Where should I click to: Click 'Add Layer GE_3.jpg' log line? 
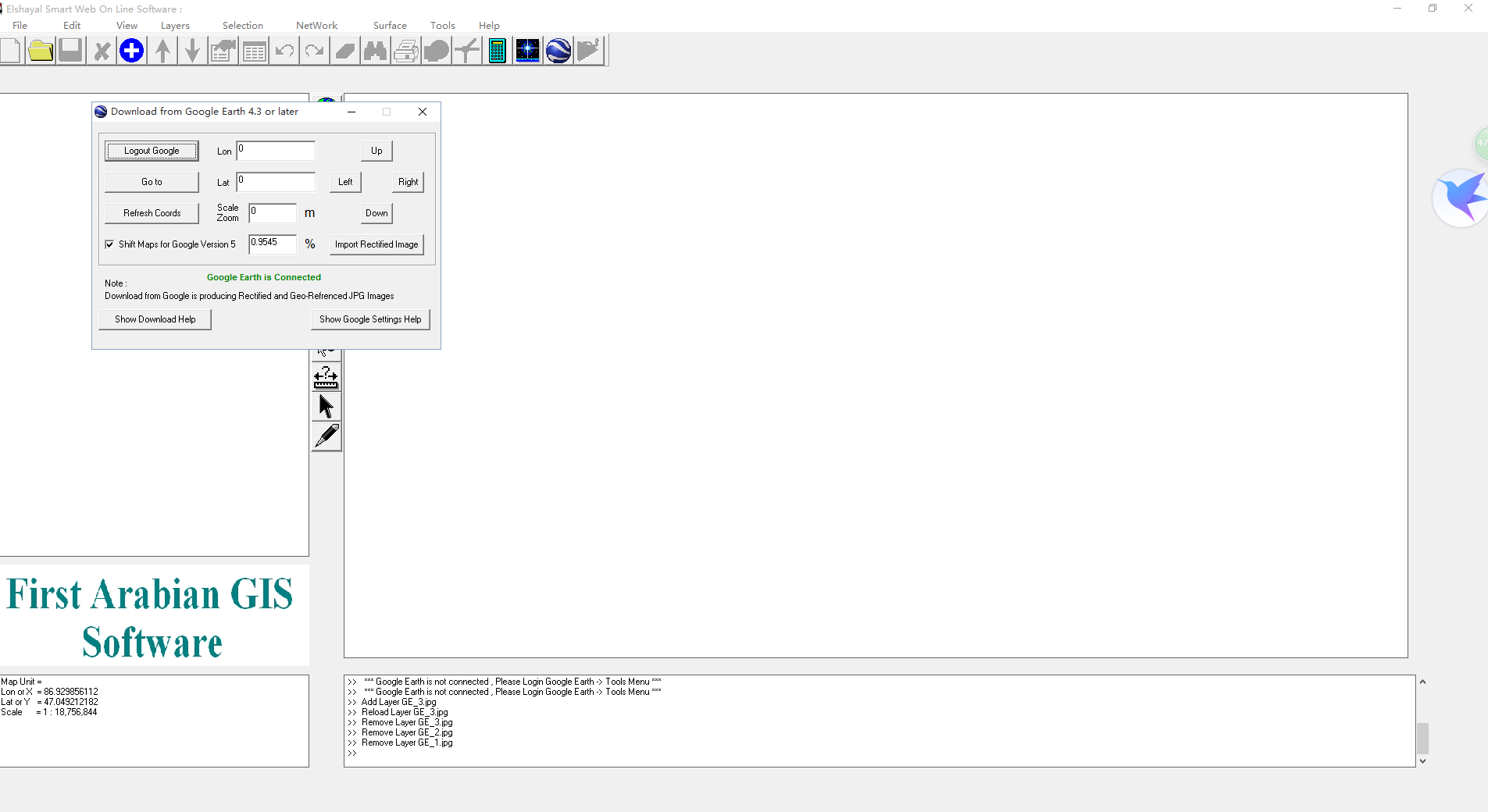click(398, 702)
